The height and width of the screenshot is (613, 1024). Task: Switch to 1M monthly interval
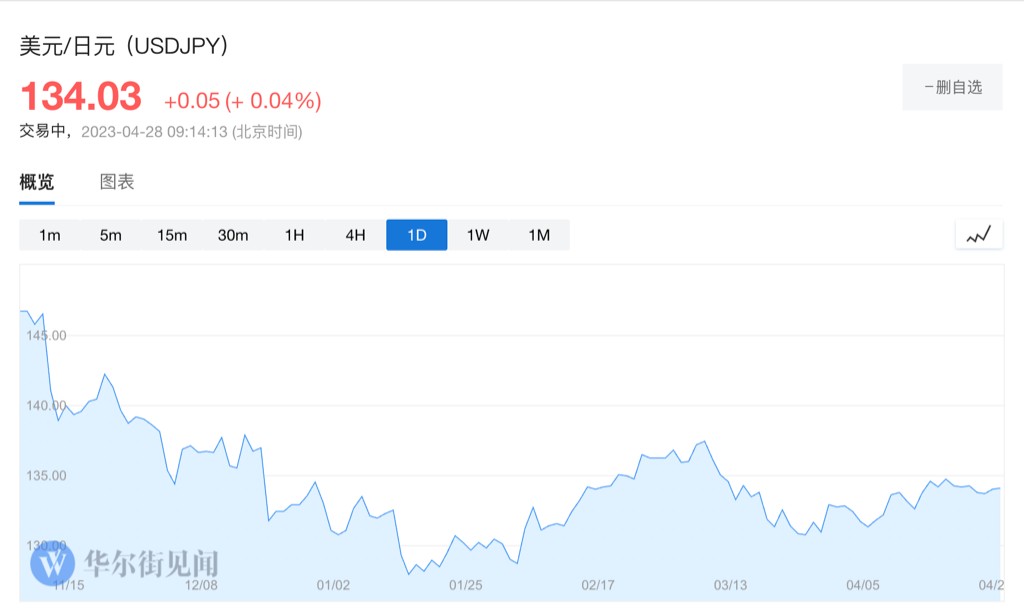click(539, 235)
